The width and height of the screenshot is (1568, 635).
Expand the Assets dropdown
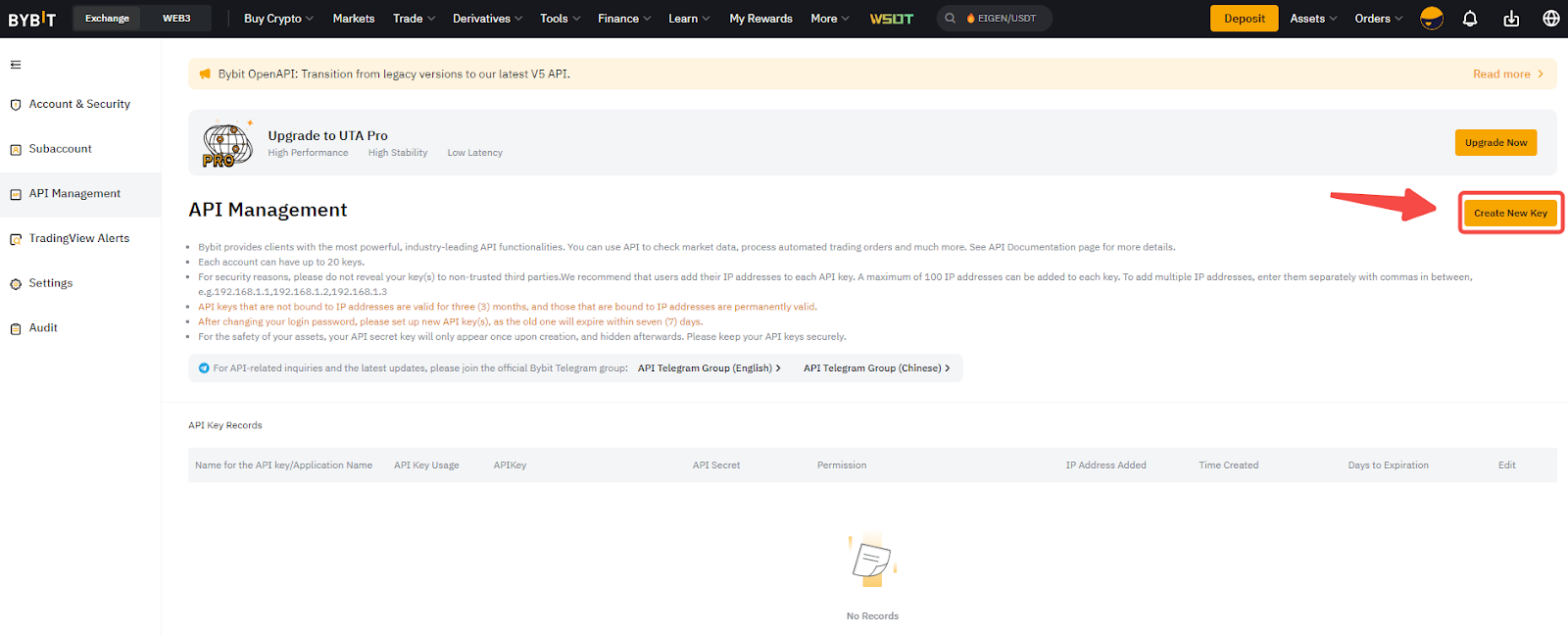[x=1312, y=19]
